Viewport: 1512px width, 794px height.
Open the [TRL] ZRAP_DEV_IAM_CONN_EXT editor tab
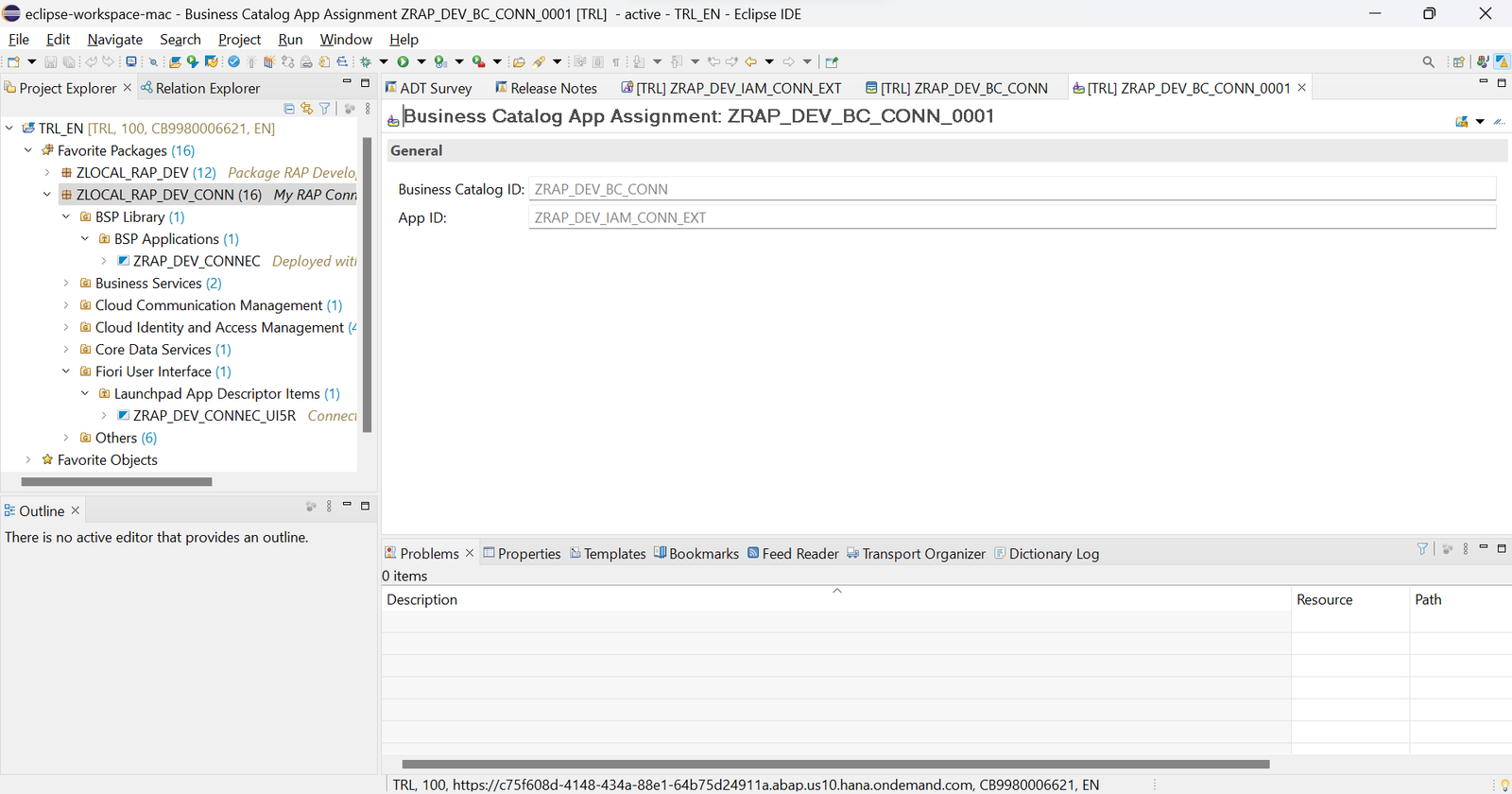tap(731, 88)
